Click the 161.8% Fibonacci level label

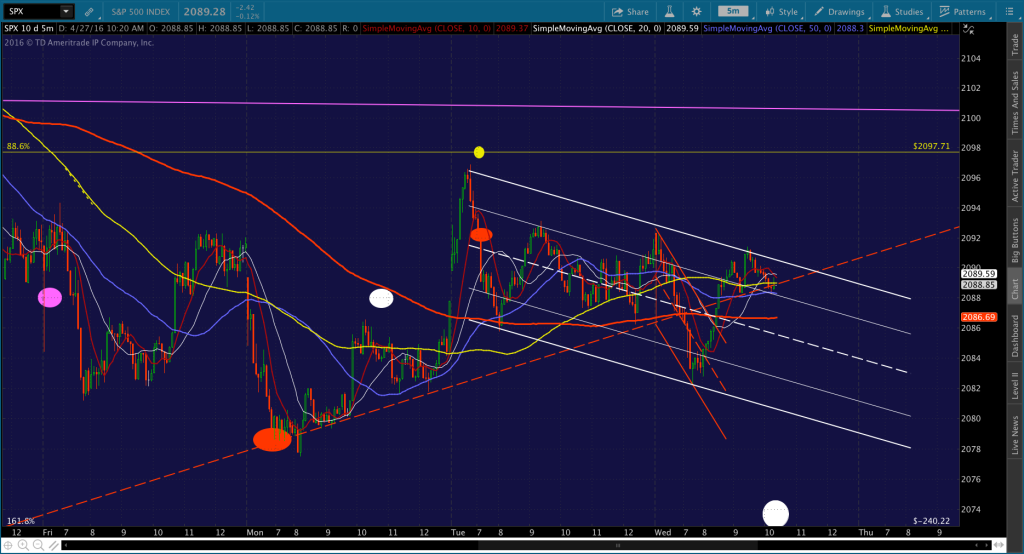coord(21,521)
